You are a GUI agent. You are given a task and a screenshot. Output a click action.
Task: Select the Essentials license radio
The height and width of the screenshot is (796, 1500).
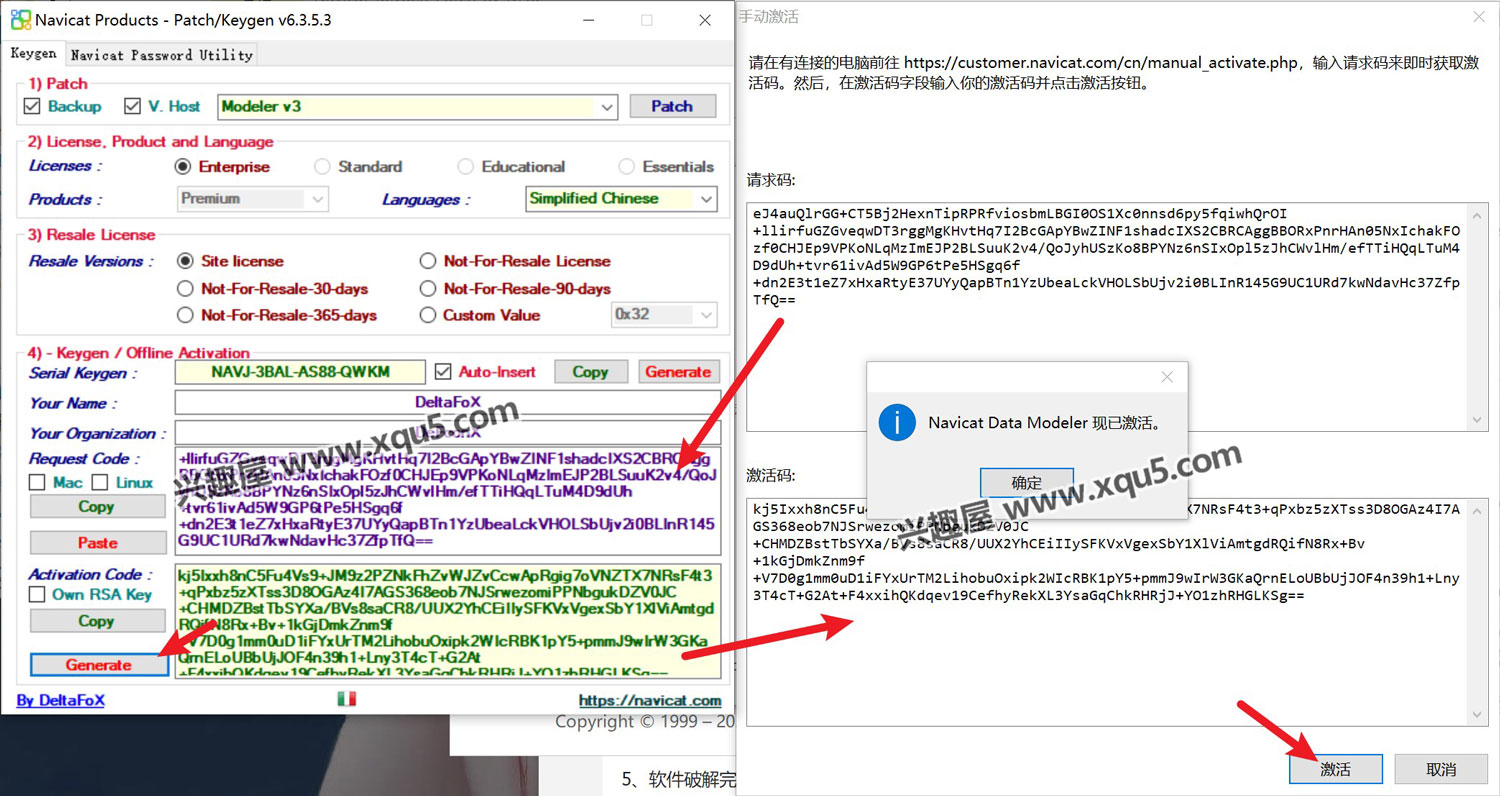click(626, 167)
